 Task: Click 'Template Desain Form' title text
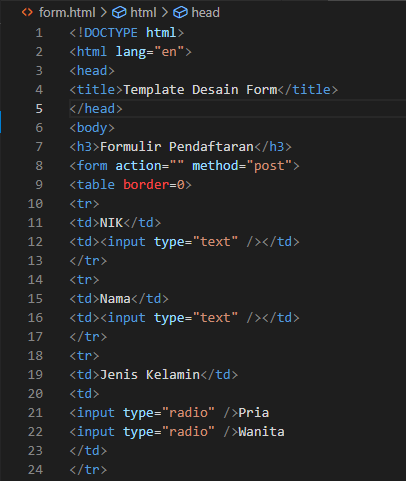coord(200,90)
